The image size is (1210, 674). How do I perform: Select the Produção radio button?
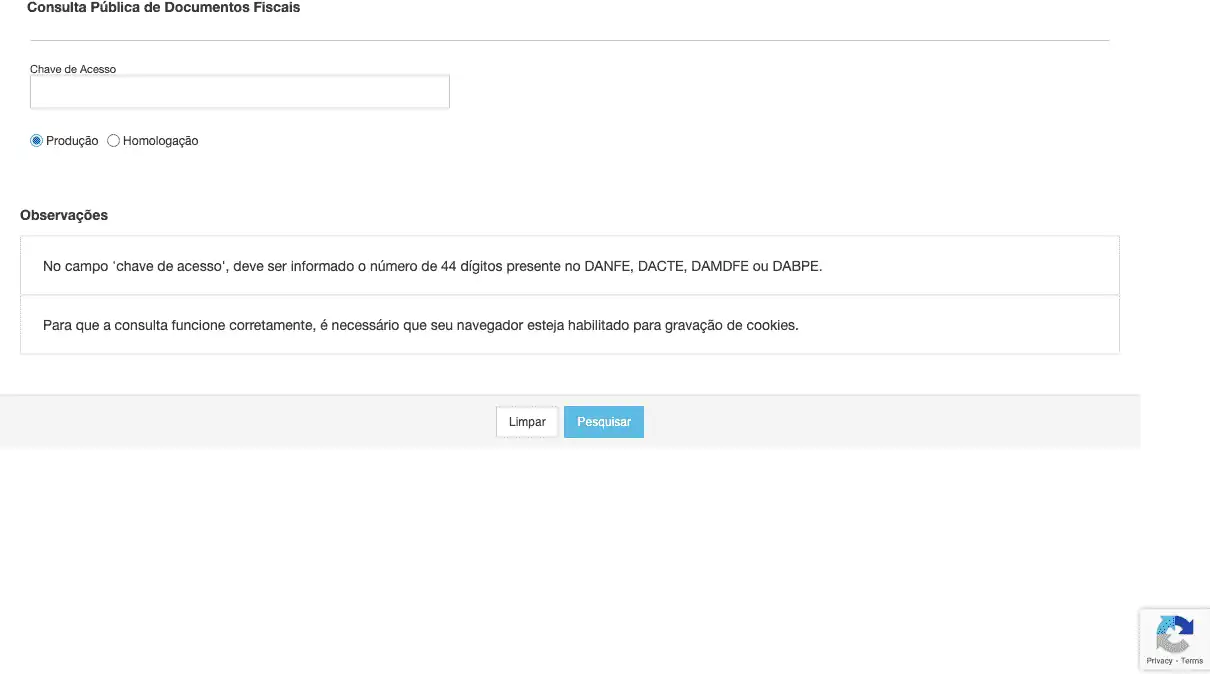(37, 141)
